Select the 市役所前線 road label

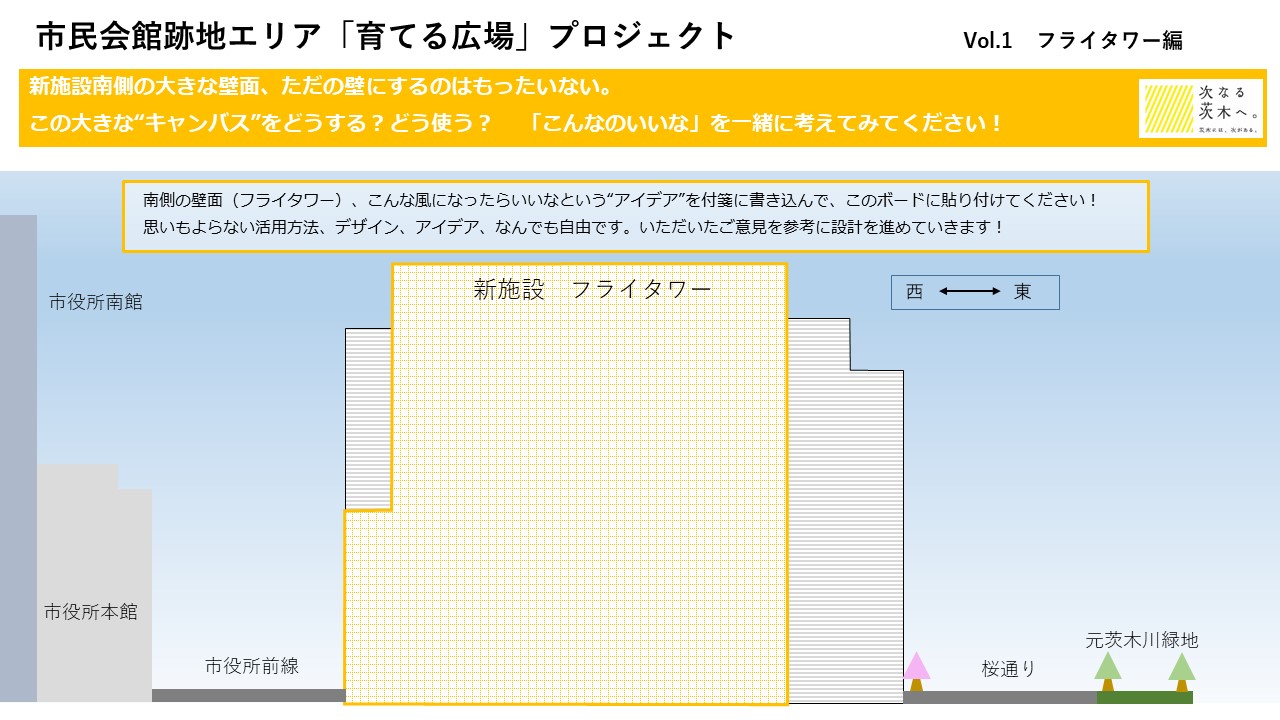[252, 665]
